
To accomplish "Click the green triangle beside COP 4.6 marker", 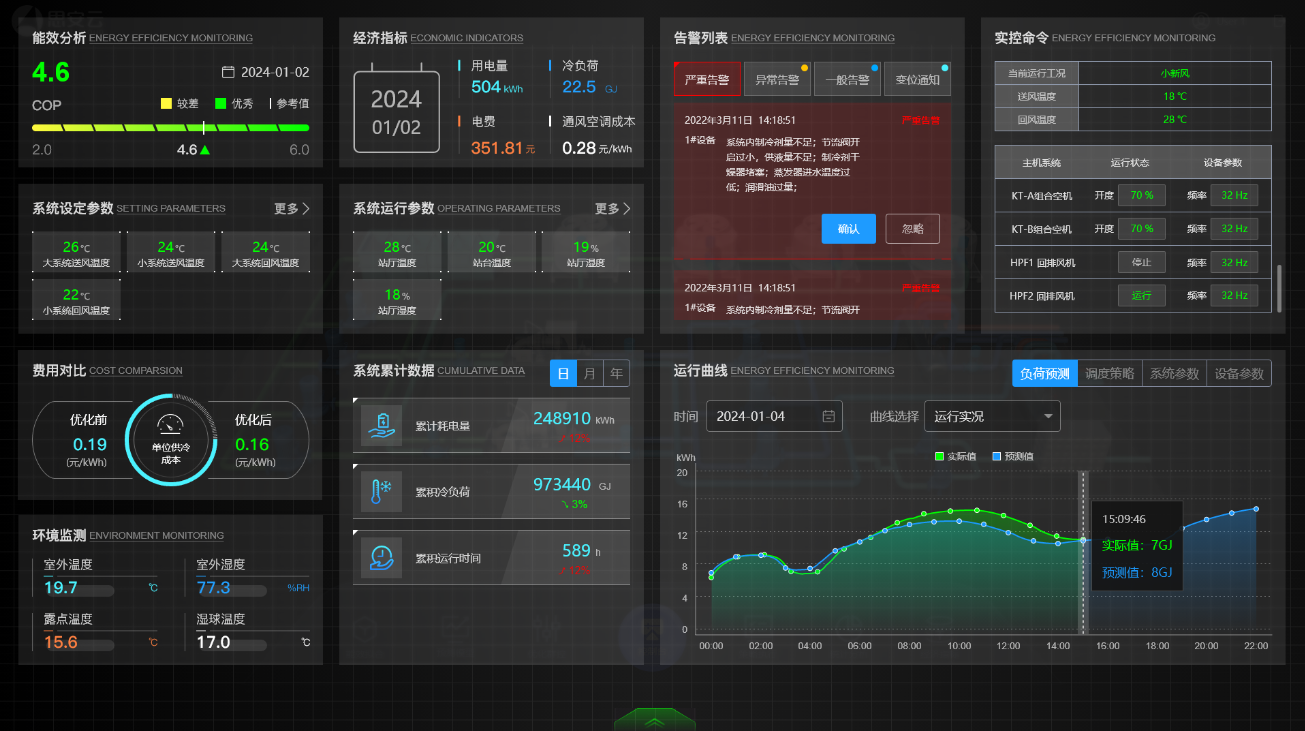I will click(x=205, y=150).
